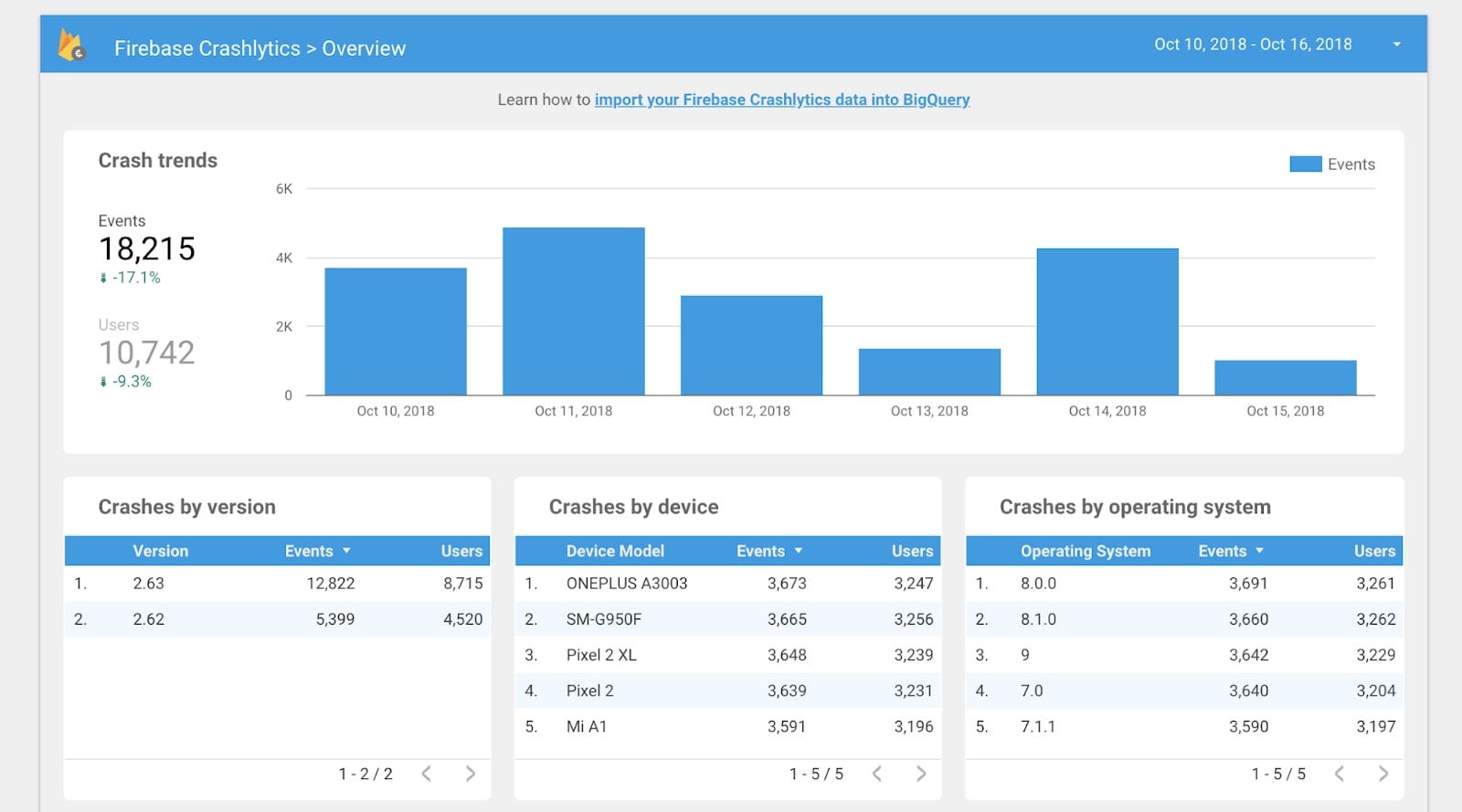This screenshot has height=812, width=1462.
Task: Open the date range dropdown arrow
Action: tap(1396, 45)
